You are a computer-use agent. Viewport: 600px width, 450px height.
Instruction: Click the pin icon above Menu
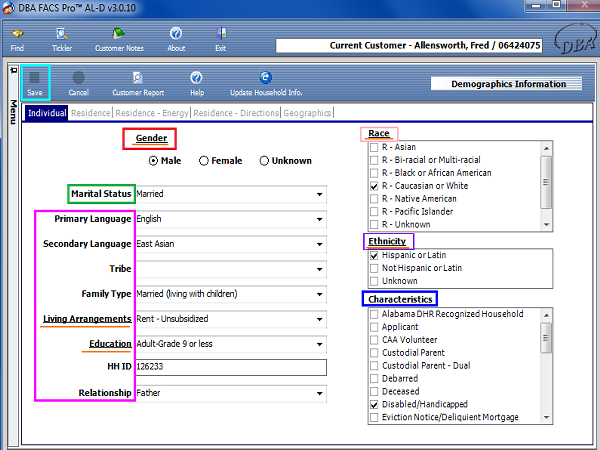click(13, 70)
